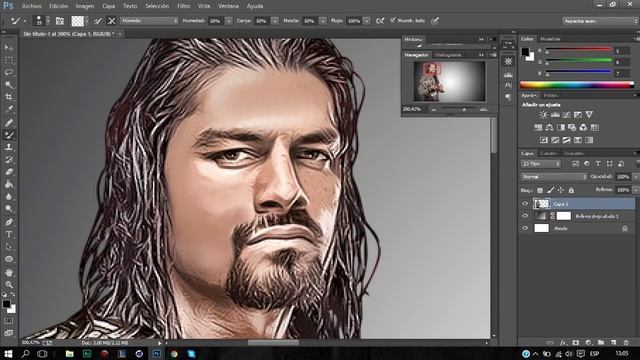Open the Carga value dropdown arrow

pos(275,21)
